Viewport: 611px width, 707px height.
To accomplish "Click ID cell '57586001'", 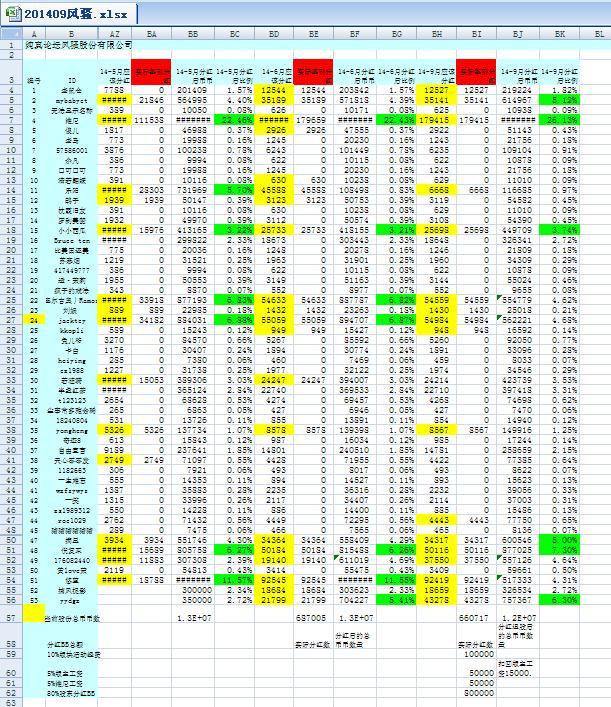I will click(x=71, y=150).
